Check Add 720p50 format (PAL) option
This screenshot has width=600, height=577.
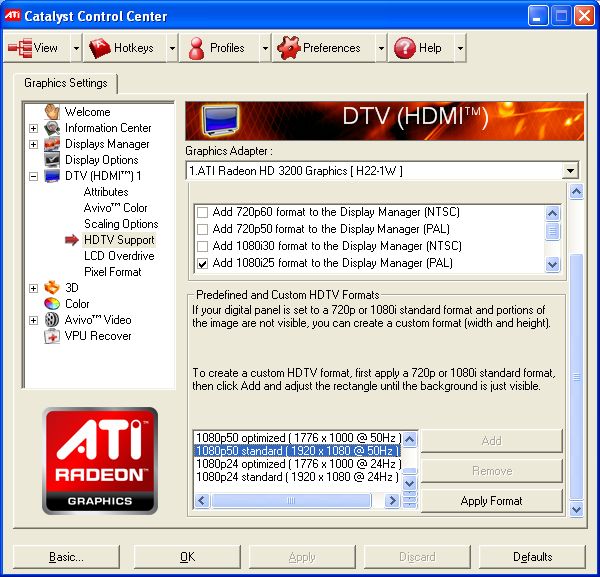(203, 230)
